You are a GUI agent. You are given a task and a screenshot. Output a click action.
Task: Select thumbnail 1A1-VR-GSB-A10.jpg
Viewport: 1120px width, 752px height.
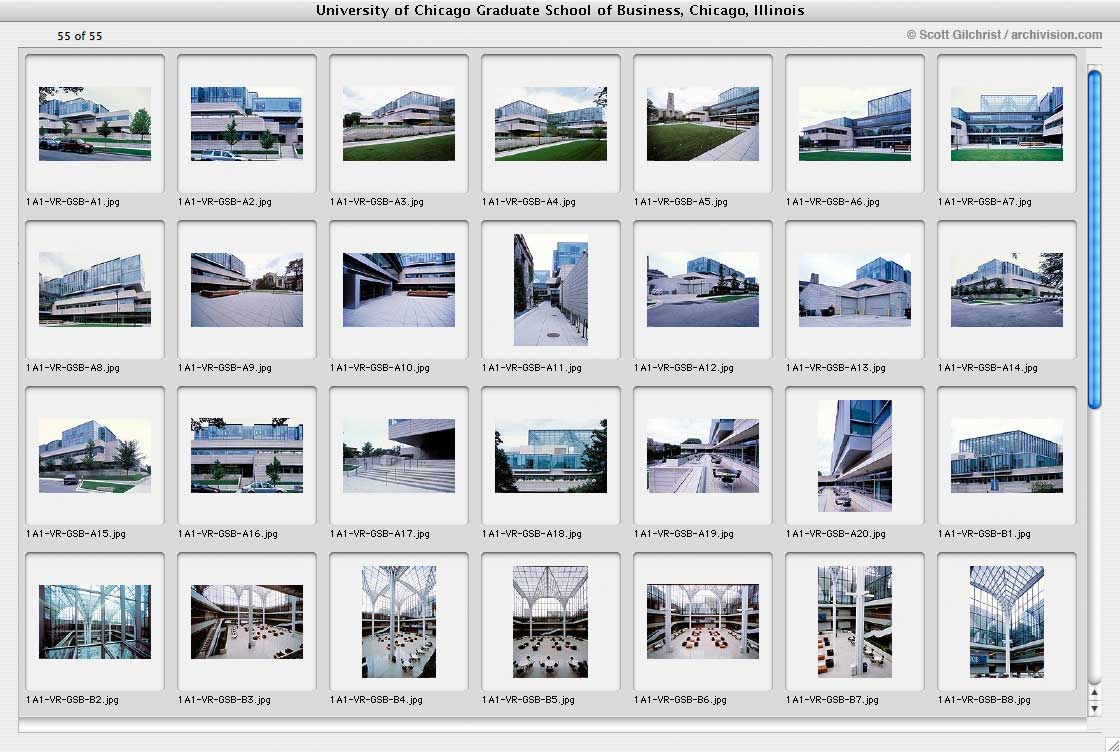399,290
